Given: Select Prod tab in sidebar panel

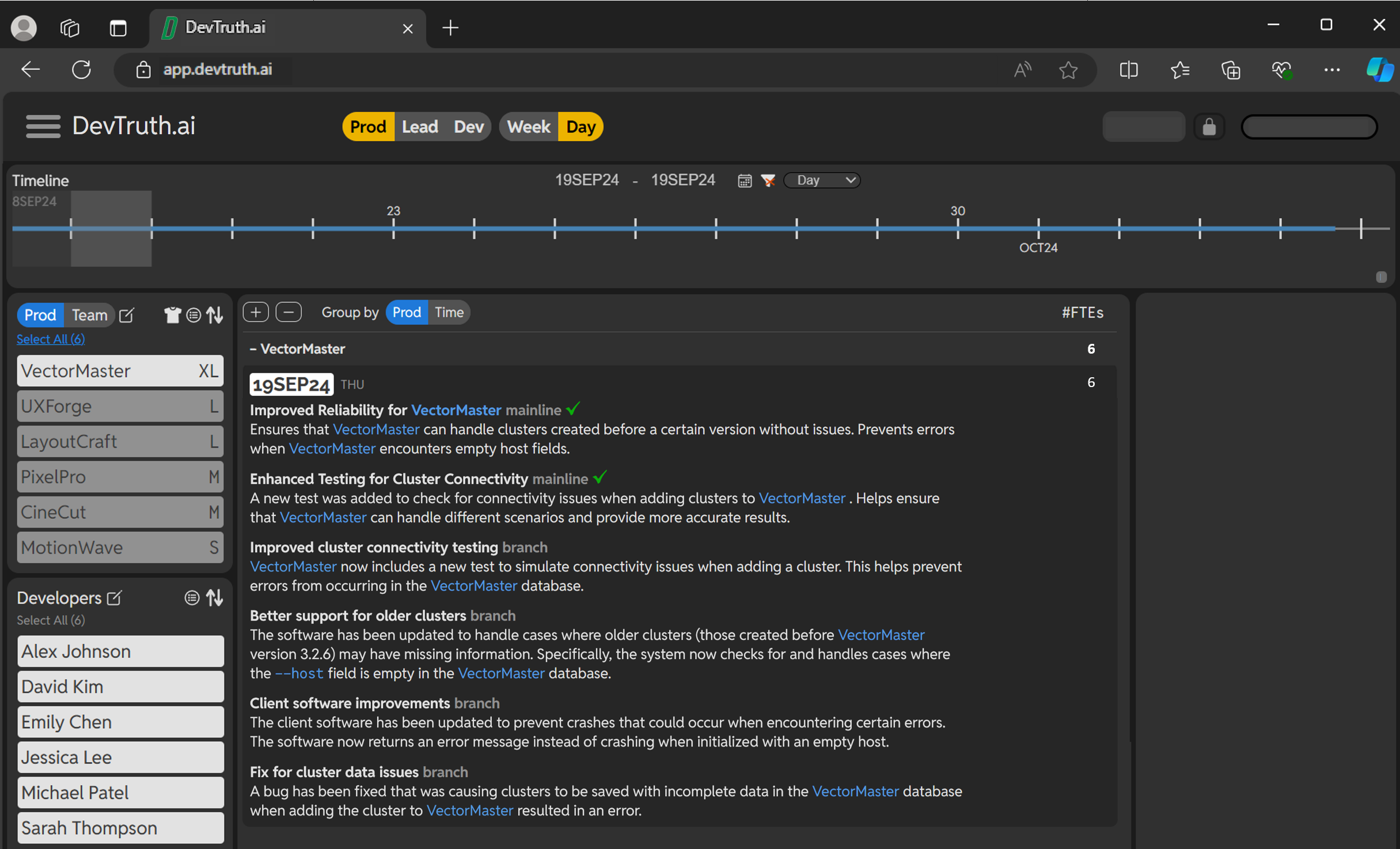Looking at the screenshot, I should click(40, 315).
